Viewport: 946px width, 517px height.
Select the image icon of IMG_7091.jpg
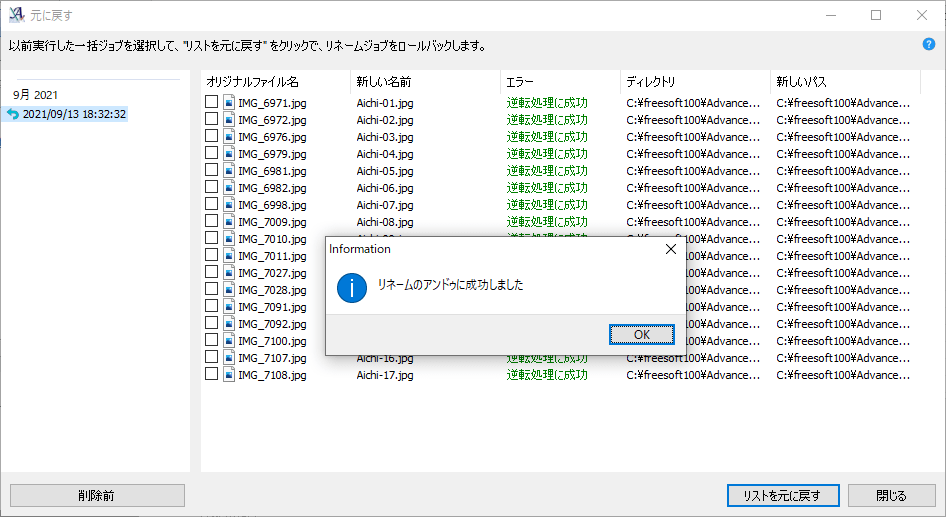(x=229, y=306)
